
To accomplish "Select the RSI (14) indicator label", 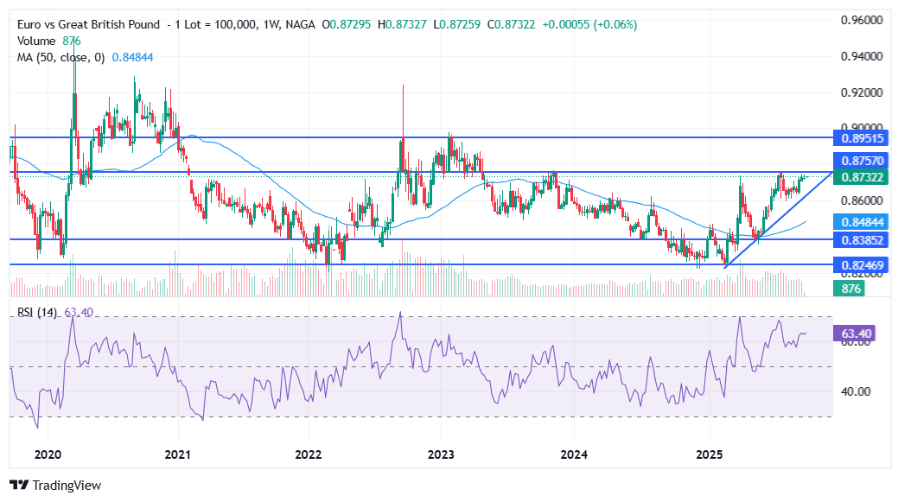I will coord(37,312).
